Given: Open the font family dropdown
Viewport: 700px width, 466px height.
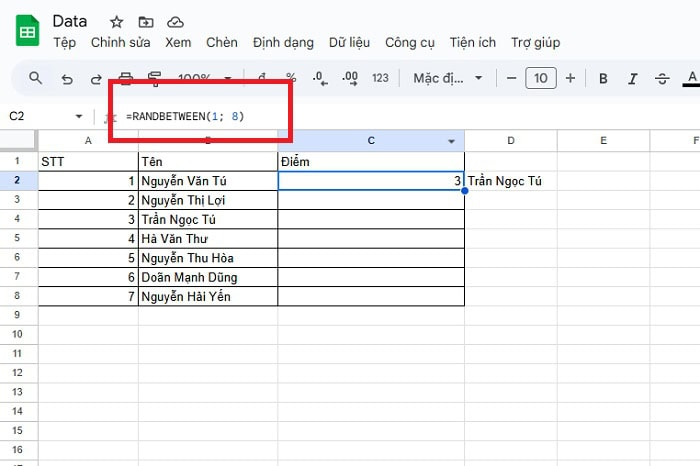Looking at the screenshot, I should click(x=448, y=78).
